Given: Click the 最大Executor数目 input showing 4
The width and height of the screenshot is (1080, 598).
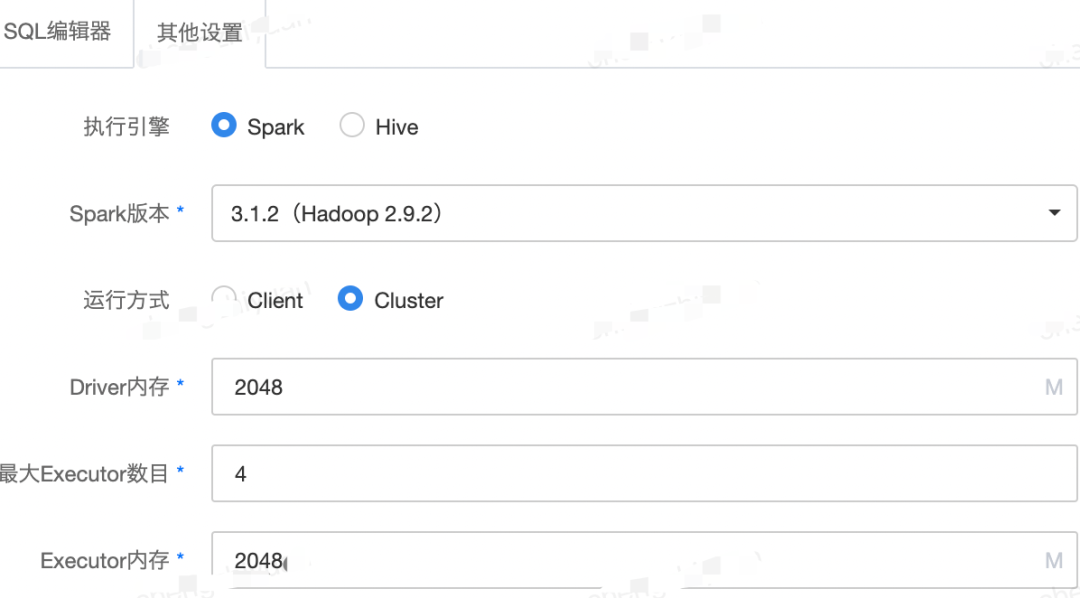Looking at the screenshot, I should 644,474.
